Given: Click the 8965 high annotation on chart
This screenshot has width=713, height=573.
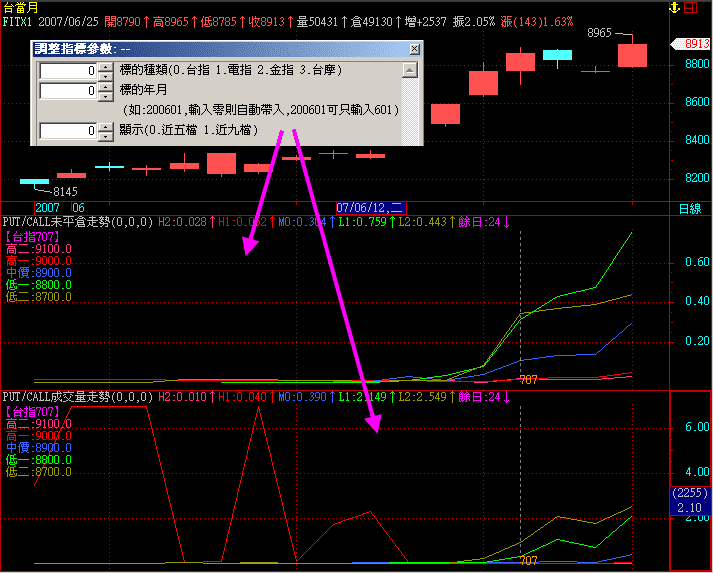Looking at the screenshot, I should [599, 33].
